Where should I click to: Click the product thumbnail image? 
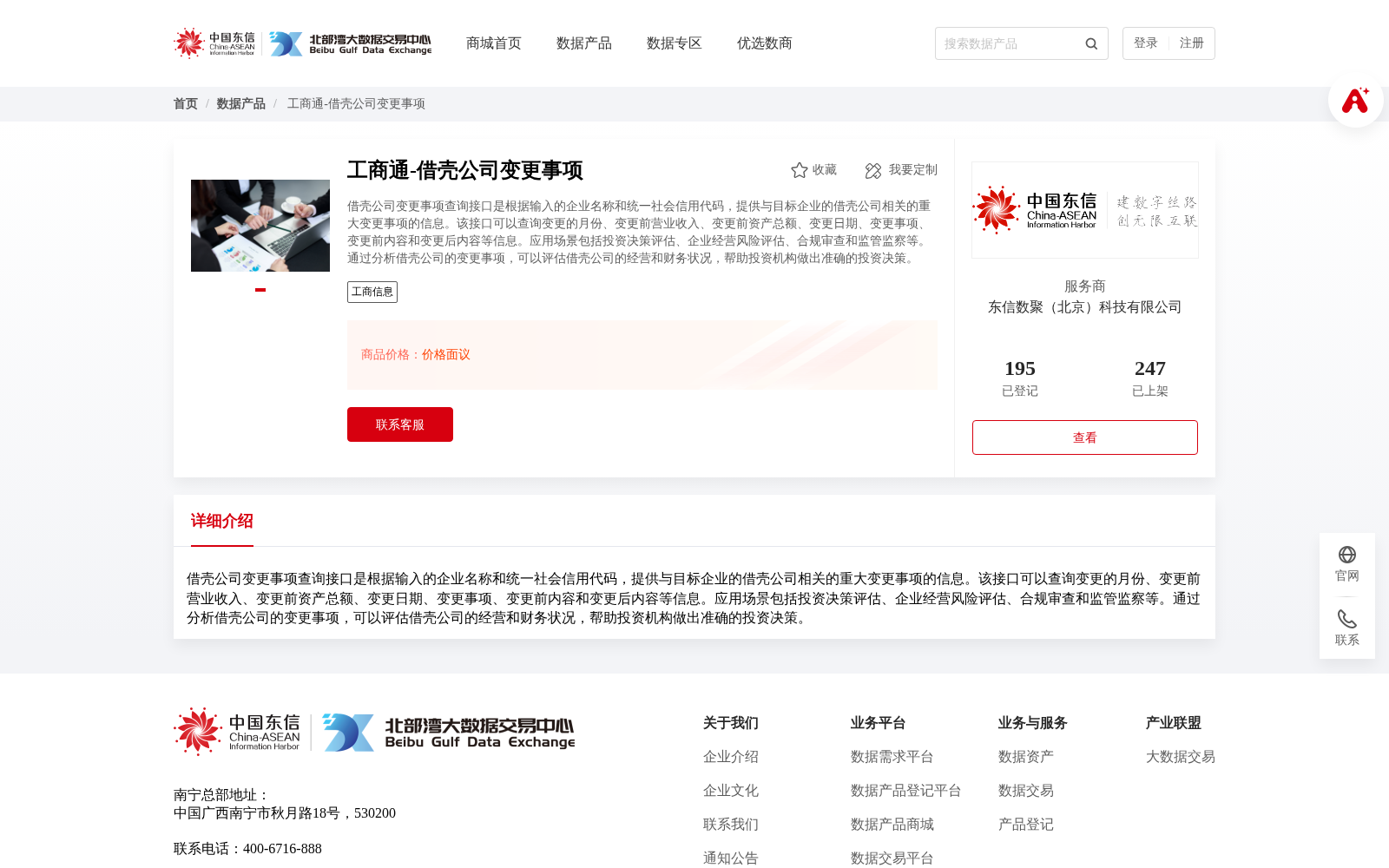coord(260,226)
